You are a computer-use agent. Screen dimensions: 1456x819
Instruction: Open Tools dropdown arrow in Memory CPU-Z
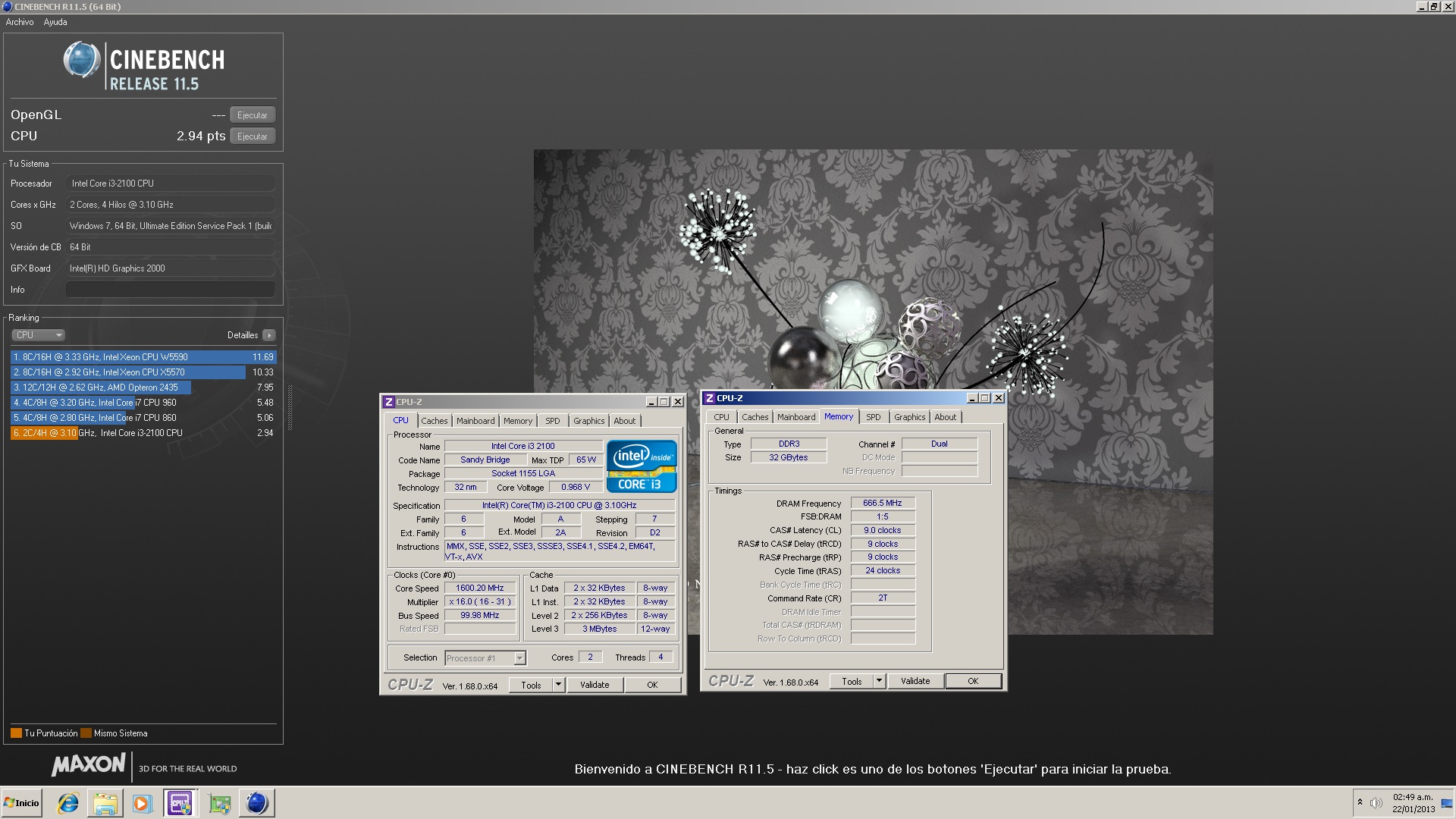879,681
